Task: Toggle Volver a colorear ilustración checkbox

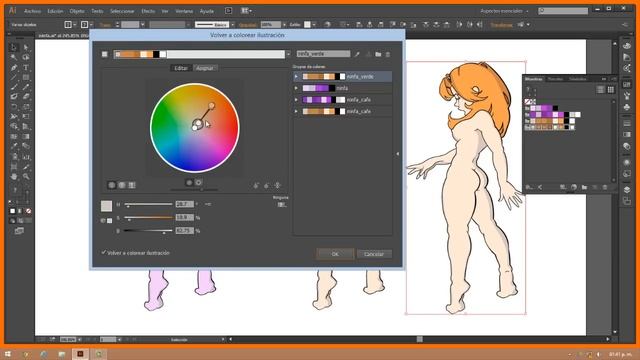Action: (x=104, y=252)
